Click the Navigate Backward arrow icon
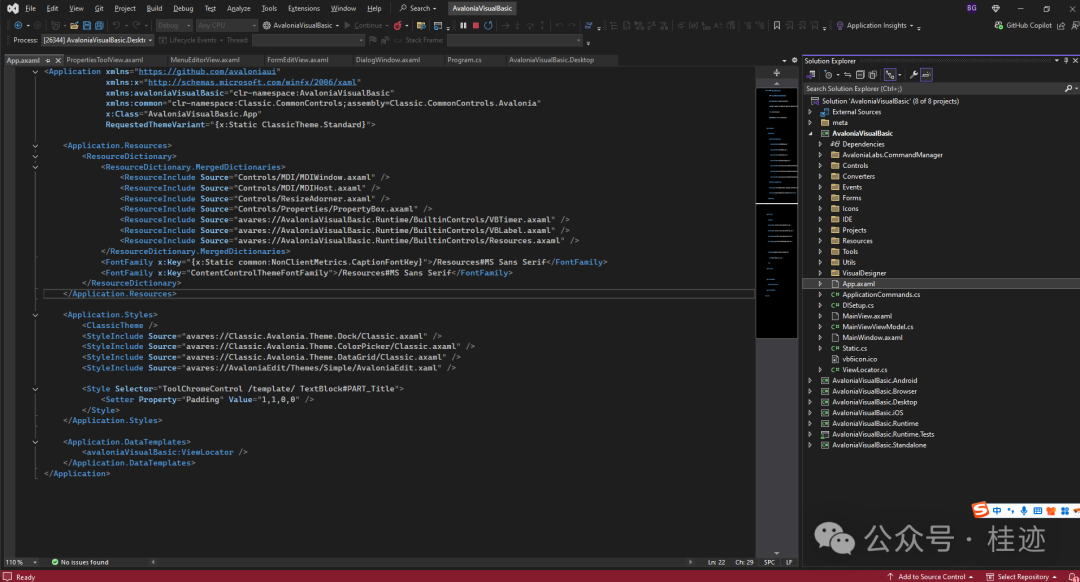1080x582 pixels. (x=18, y=25)
